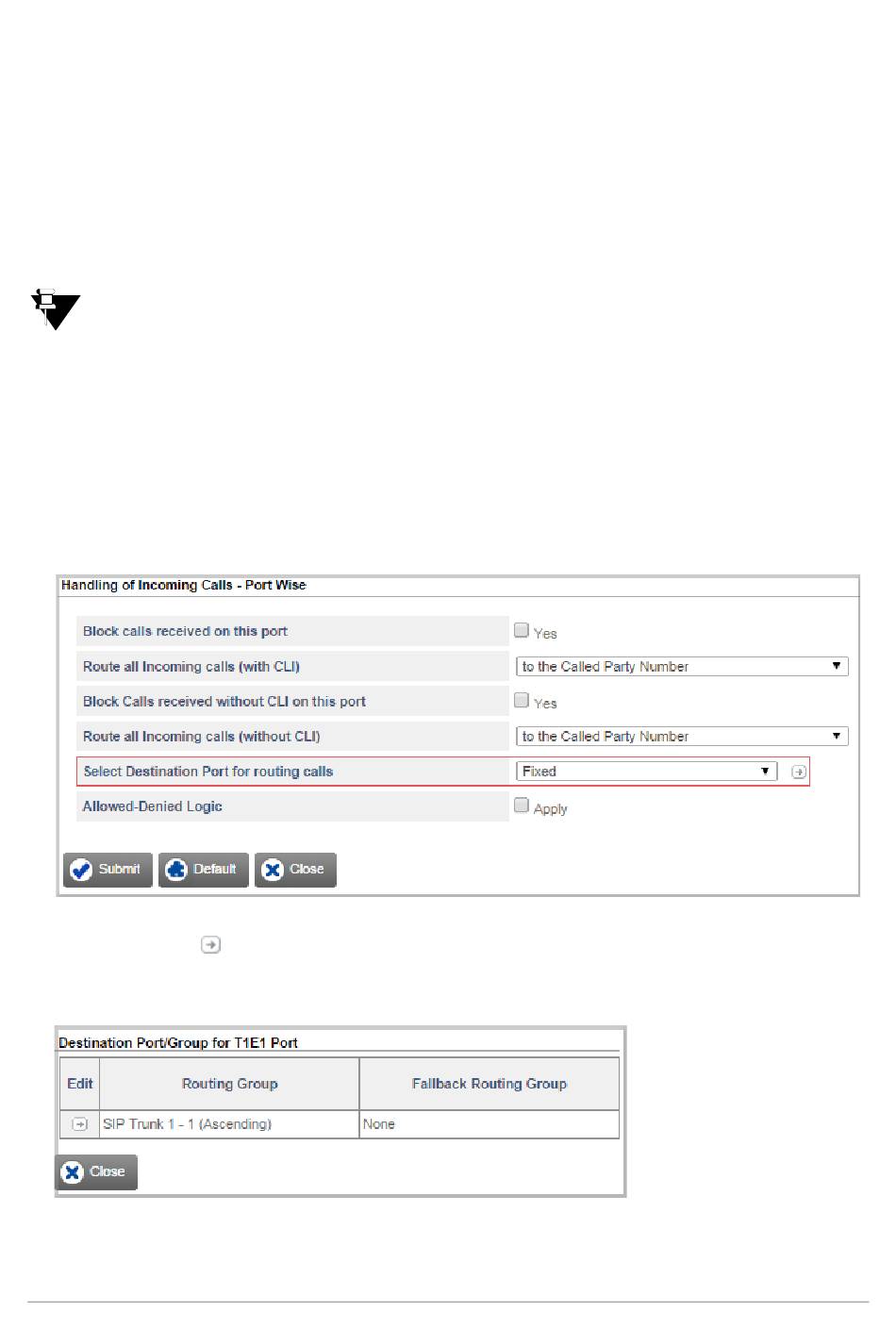Click the note pushpin icon
Image resolution: width=896 pixels, height=1329 pixels.
click(x=55, y=309)
